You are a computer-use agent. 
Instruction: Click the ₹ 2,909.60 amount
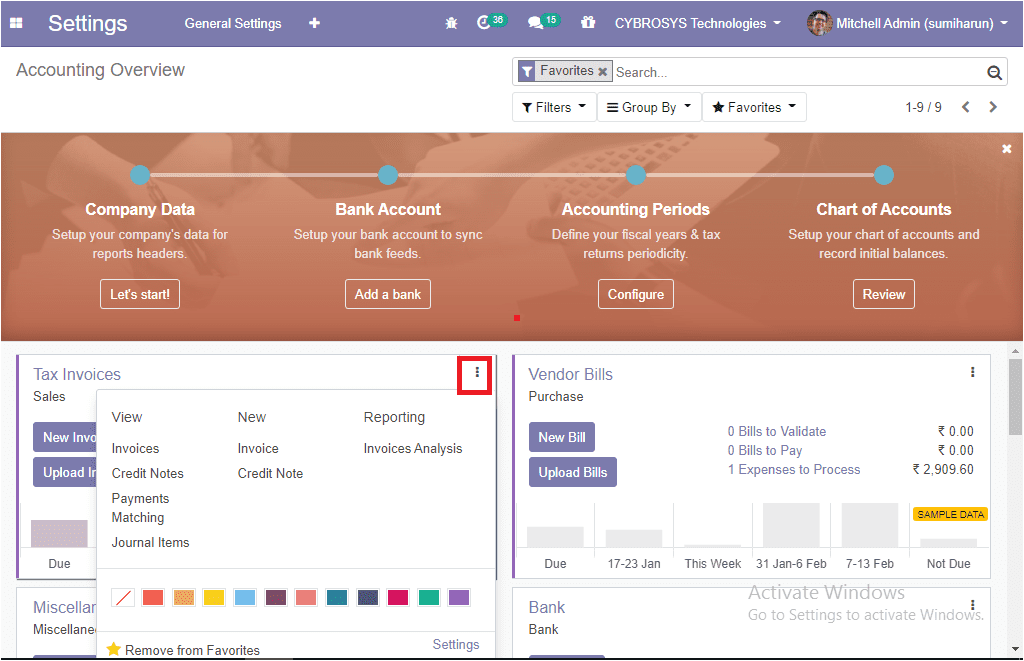[943, 470]
